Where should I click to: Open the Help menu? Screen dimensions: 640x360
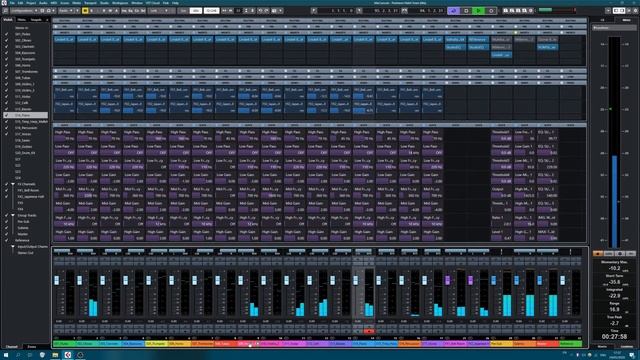[x=175, y=3]
